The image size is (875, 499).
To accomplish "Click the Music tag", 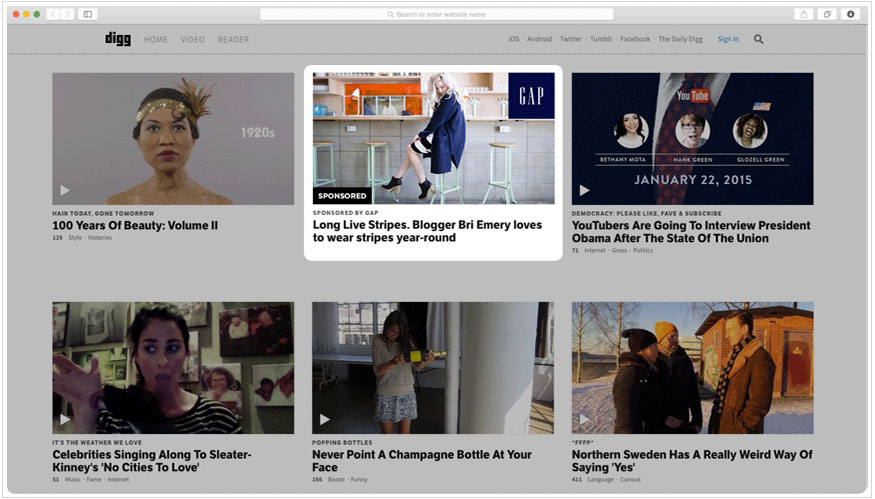I will coord(73,479).
